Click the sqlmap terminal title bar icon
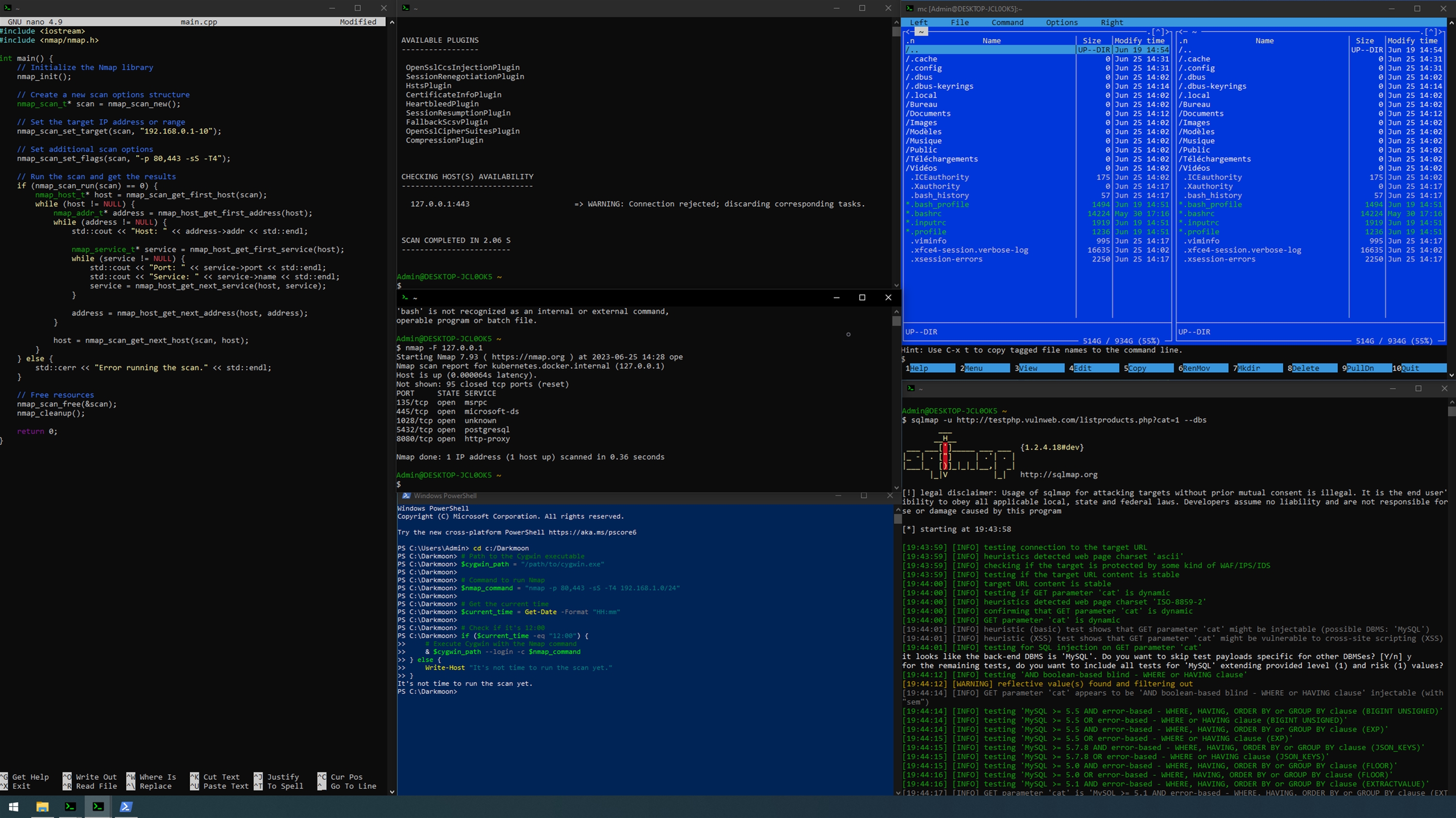Image resolution: width=1456 pixels, height=818 pixels. [910, 388]
